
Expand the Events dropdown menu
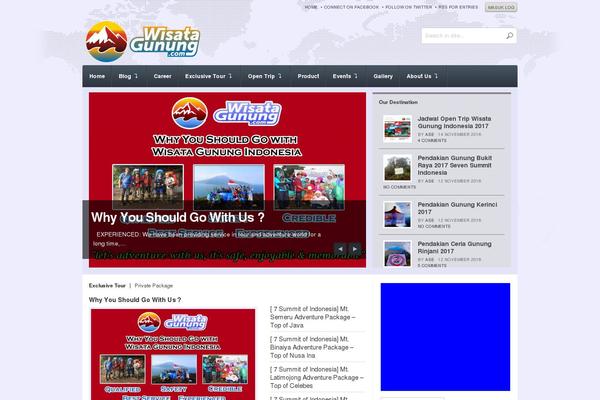point(345,76)
